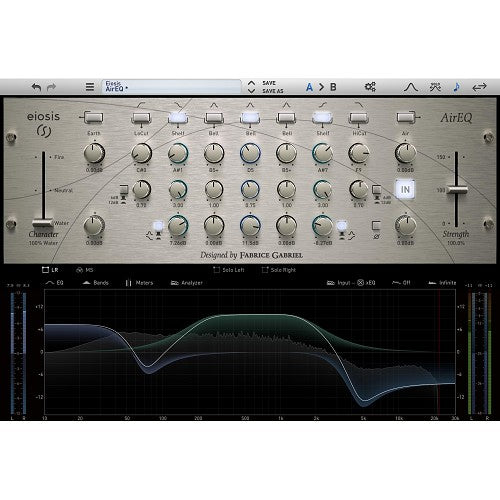This screenshot has width=500, height=500.
Task: Click the Air gain knob under Air label
Action: [x=405, y=153]
